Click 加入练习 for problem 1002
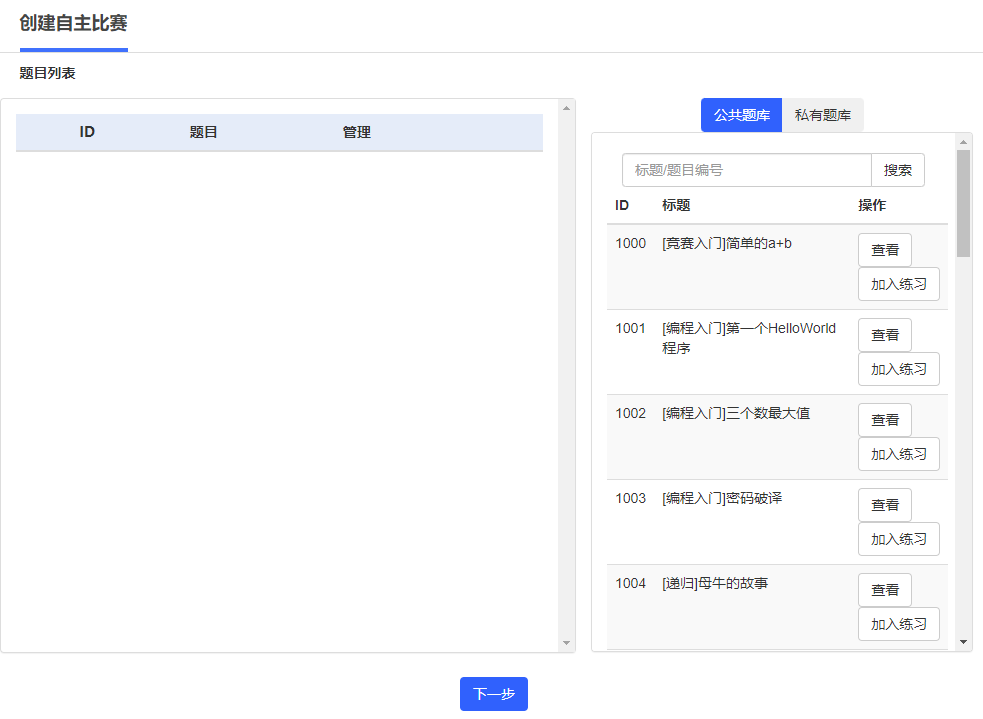 pyautogui.click(x=898, y=454)
